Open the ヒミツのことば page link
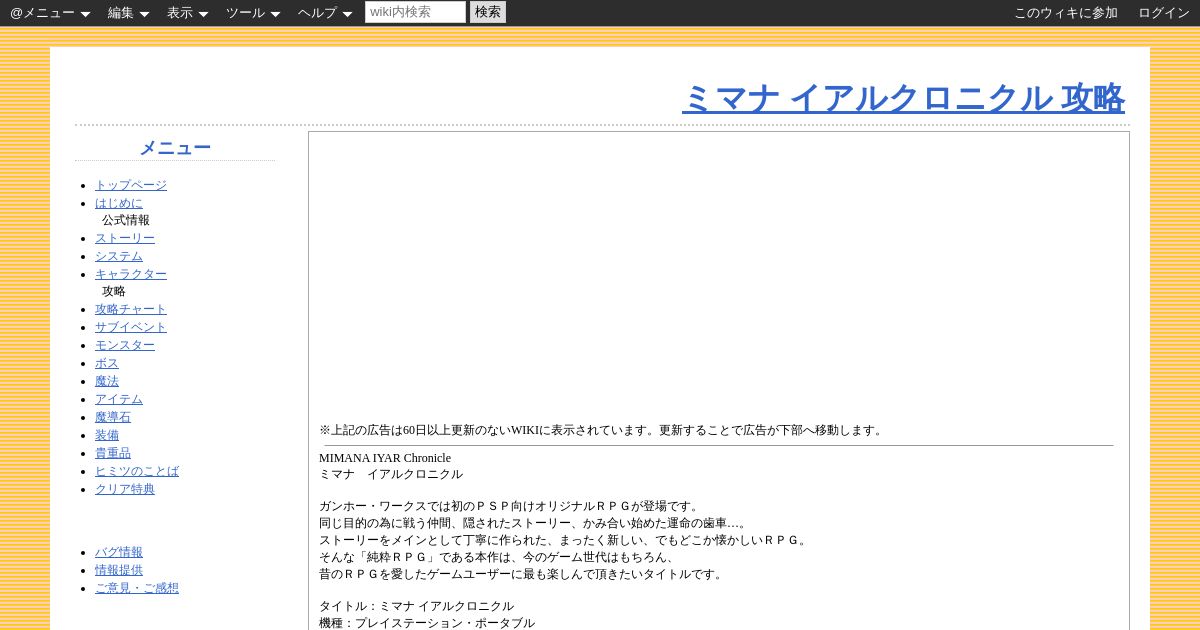The width and height of the screenshot is (1200, 630). click(x=137, y=471)
